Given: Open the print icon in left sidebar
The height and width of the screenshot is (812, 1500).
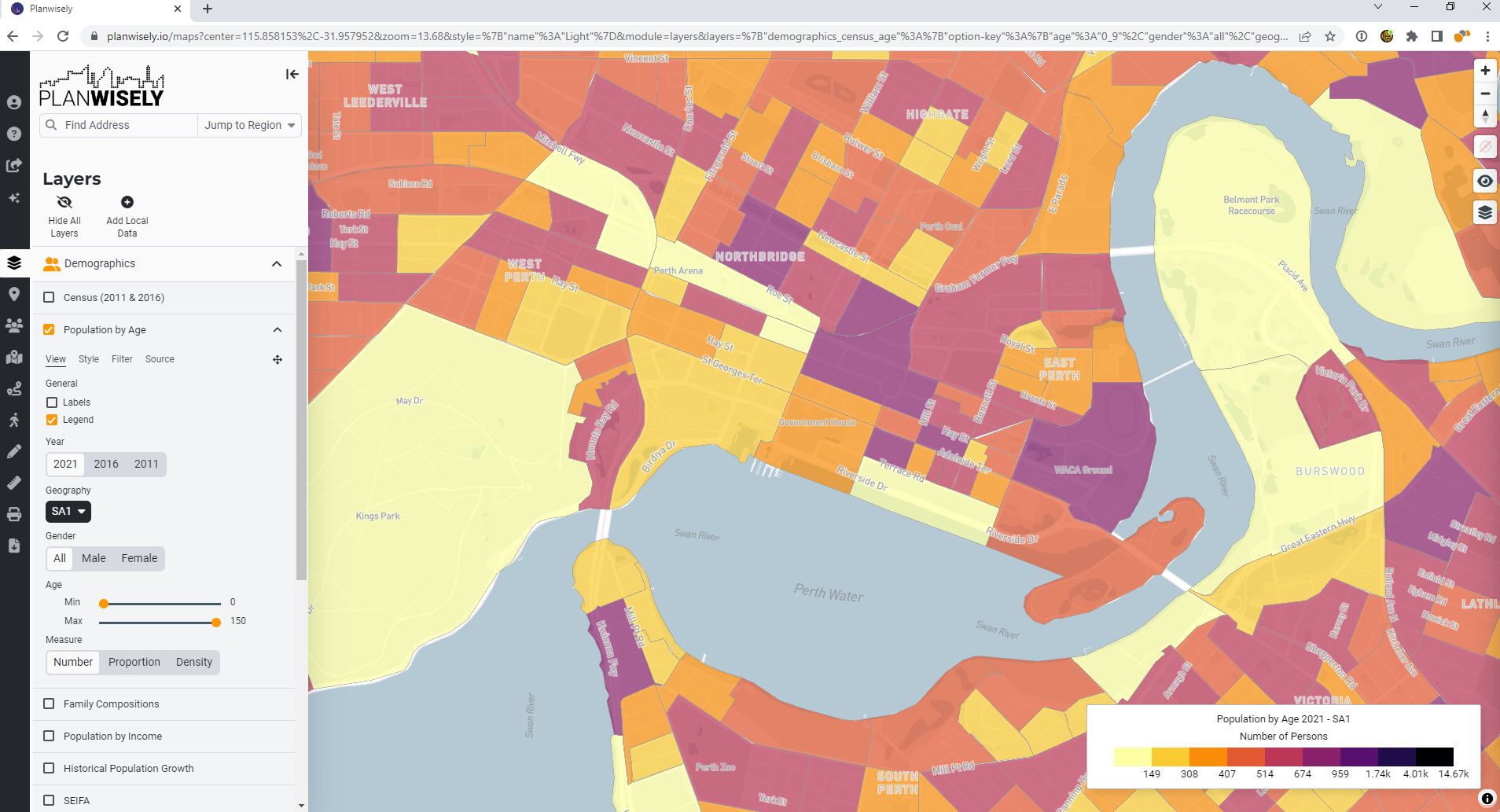Looking at the screenshot, I should point(14,514).
